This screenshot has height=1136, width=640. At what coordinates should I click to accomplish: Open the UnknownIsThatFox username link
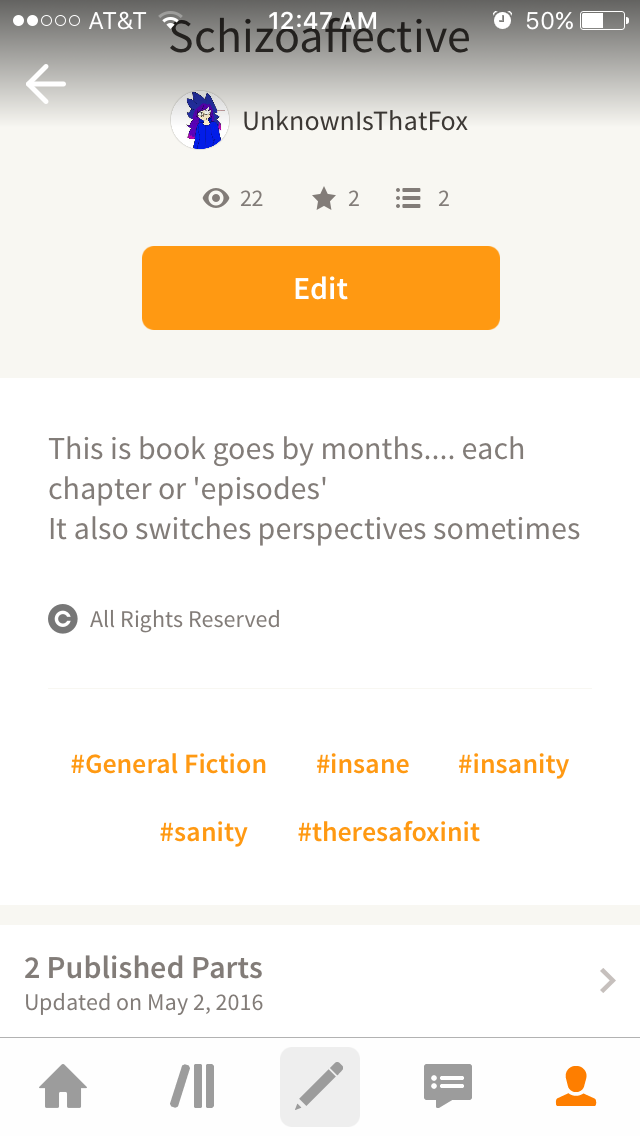pyautogui.click(x=355, y=121)
